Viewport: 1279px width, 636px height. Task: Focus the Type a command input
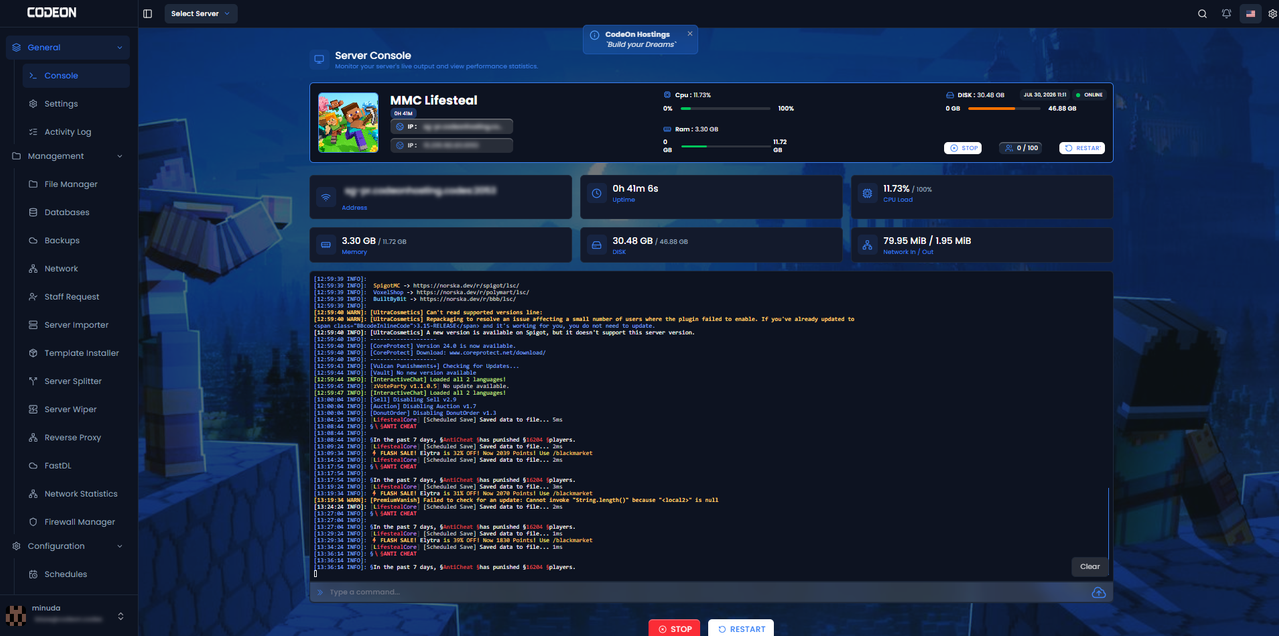[700, 592]
